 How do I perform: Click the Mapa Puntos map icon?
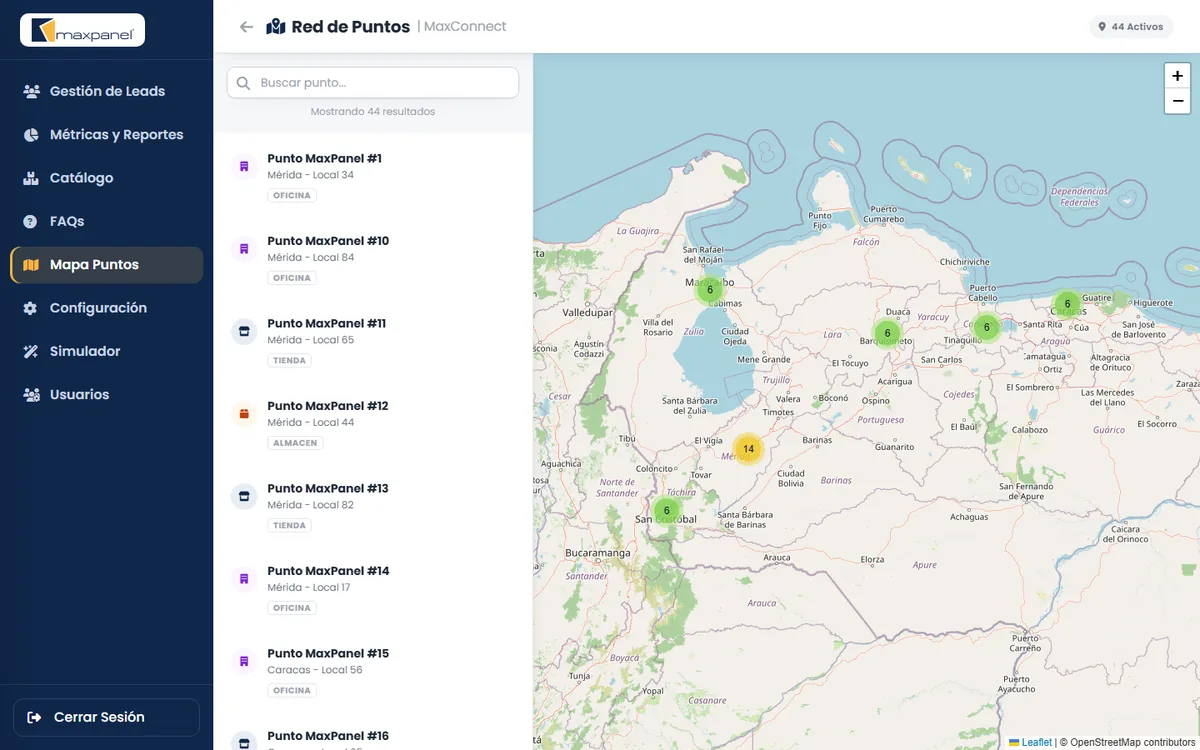(x=31, y=265)
